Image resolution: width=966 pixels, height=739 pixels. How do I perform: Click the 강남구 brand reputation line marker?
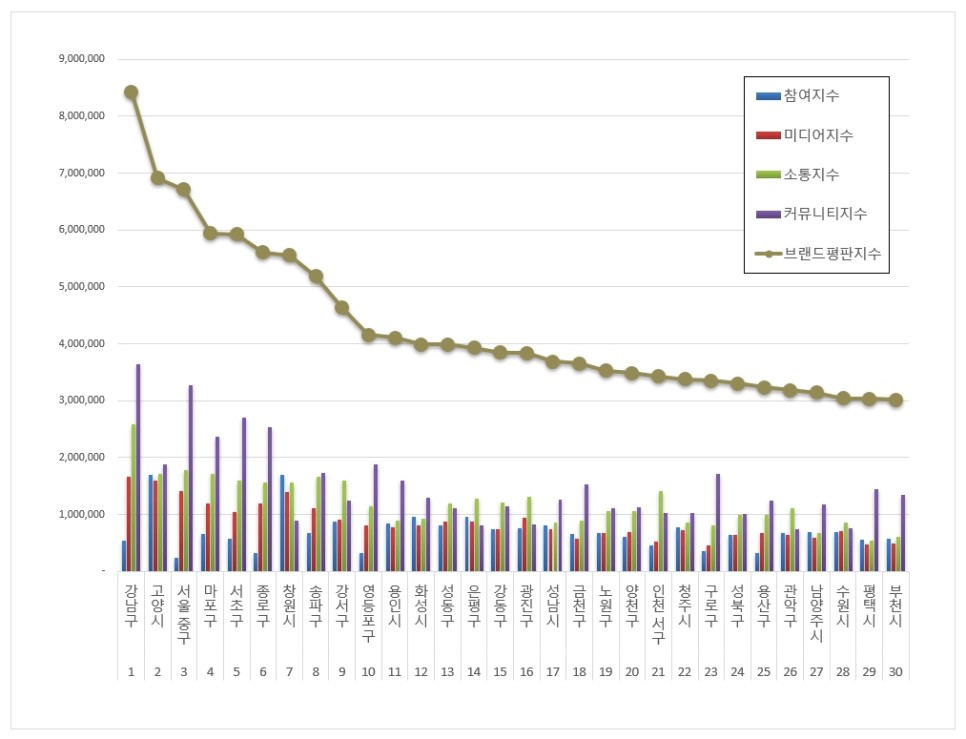pyautogui.click(x=131, y=92)
